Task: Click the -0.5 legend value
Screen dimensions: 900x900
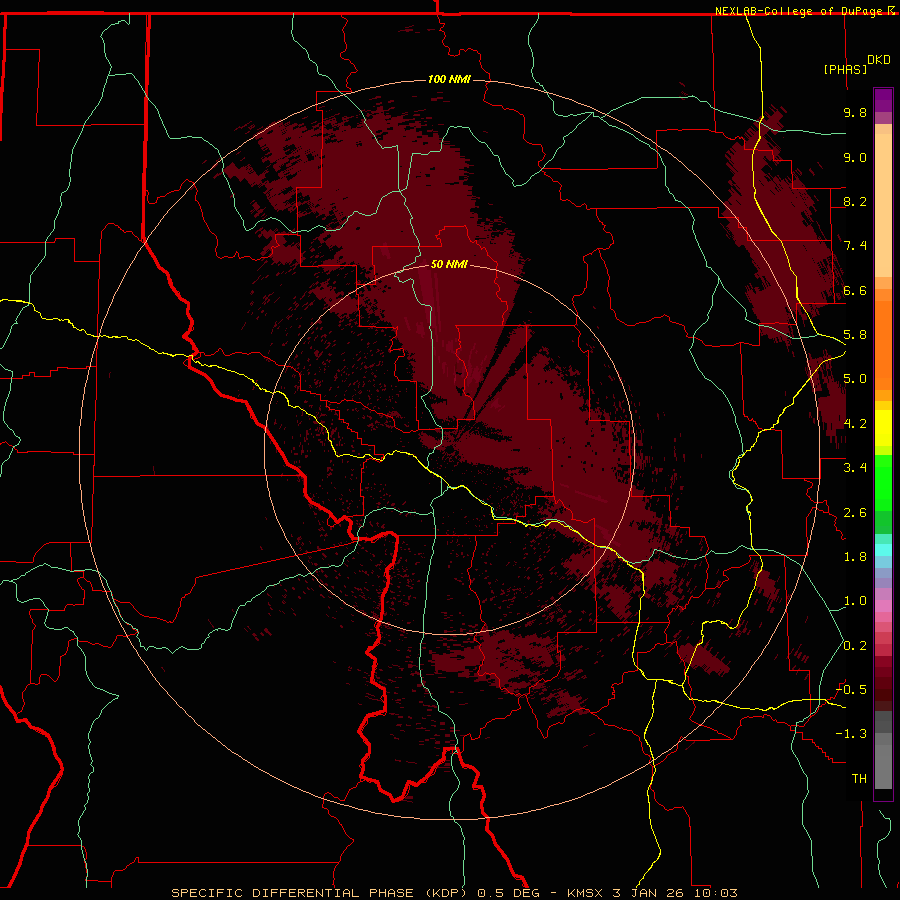Action: pos(851,690)
